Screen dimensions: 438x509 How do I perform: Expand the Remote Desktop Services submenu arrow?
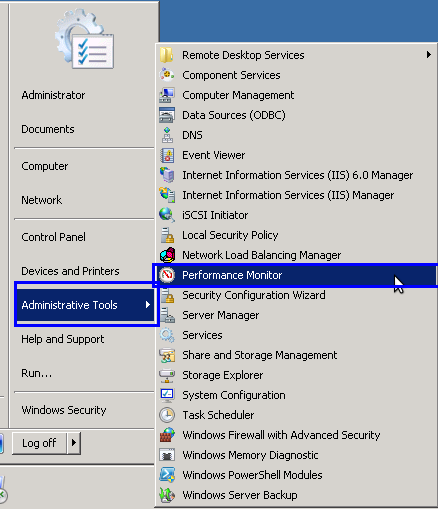[428, 55]
